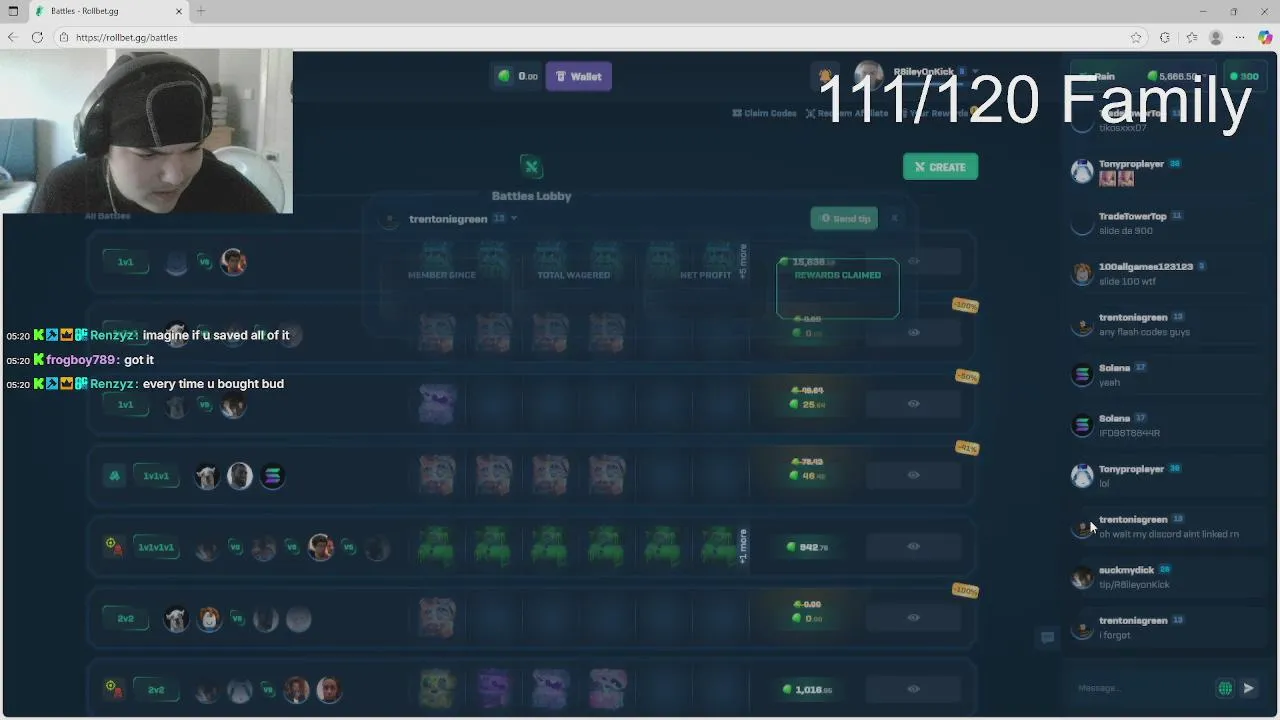Click the 1v1v1 mode badge
1280x720 pixels.
(156, 476)
